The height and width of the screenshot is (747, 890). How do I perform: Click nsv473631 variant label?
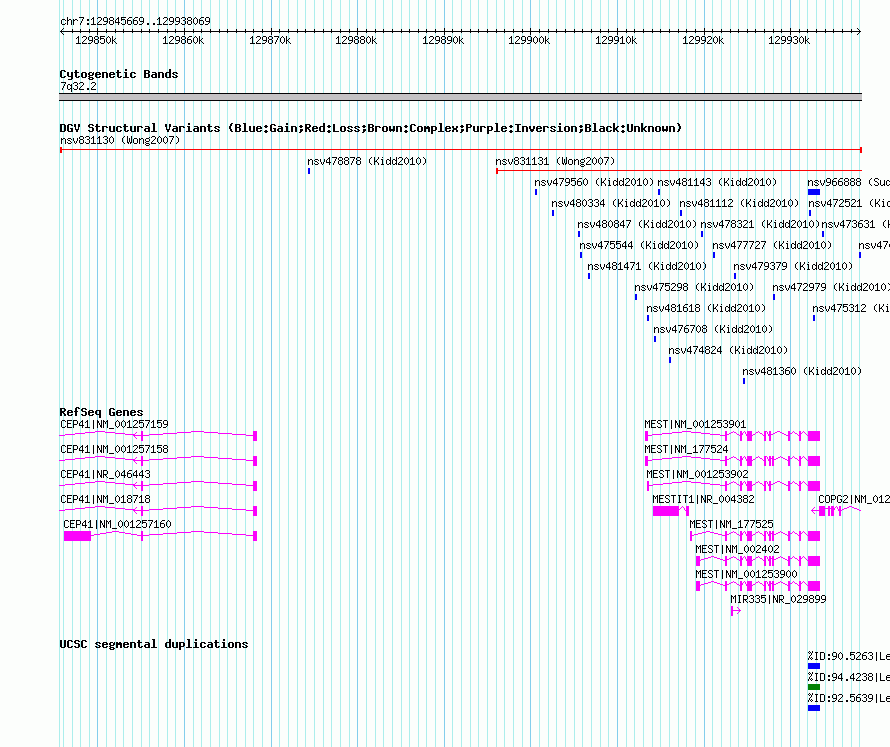[x=855, y=224]
